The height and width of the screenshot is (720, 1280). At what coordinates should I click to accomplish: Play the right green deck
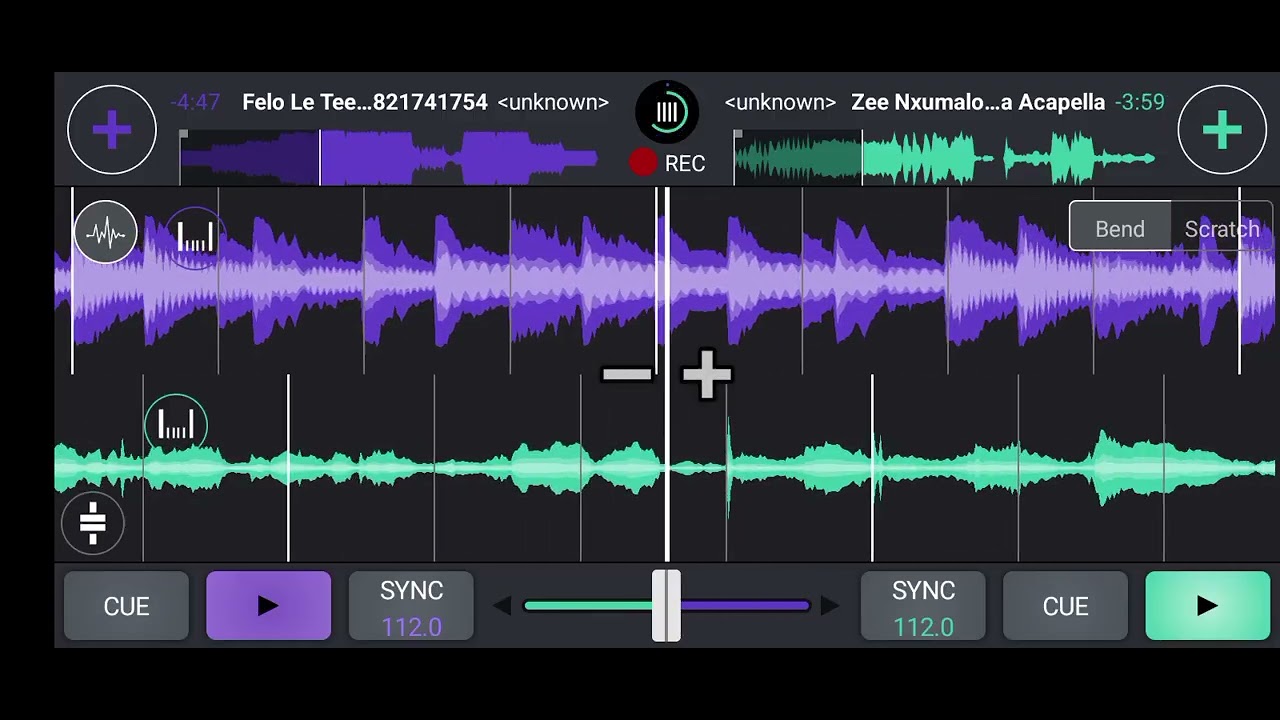click(1207, 606)
